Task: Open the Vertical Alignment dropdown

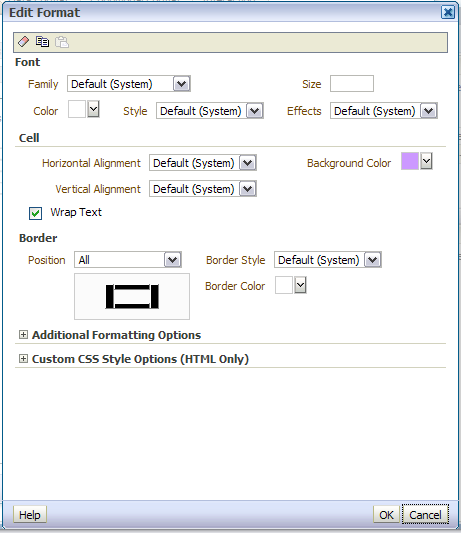Action: [x=203, y=189]
